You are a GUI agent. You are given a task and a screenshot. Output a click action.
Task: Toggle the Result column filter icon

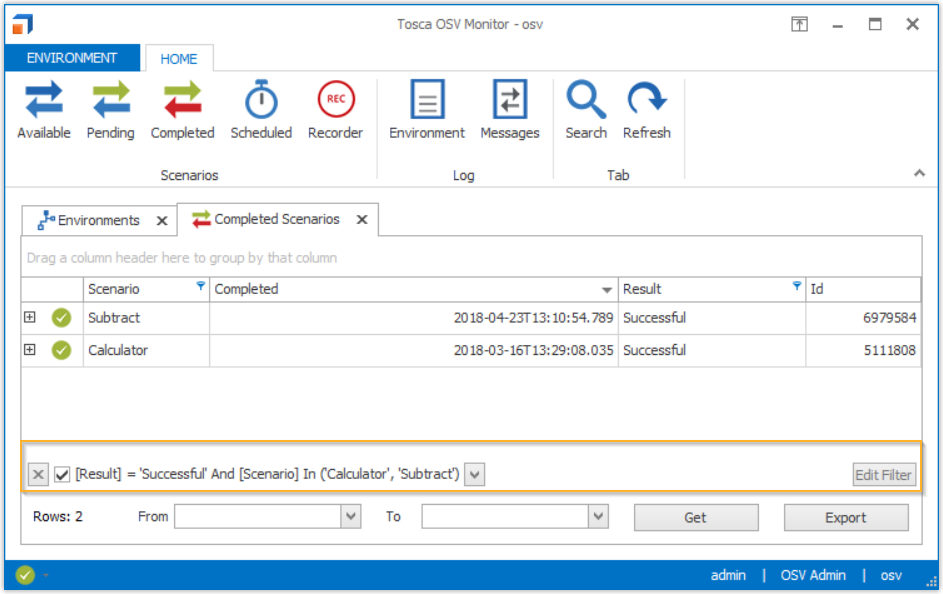coord(797,287)
